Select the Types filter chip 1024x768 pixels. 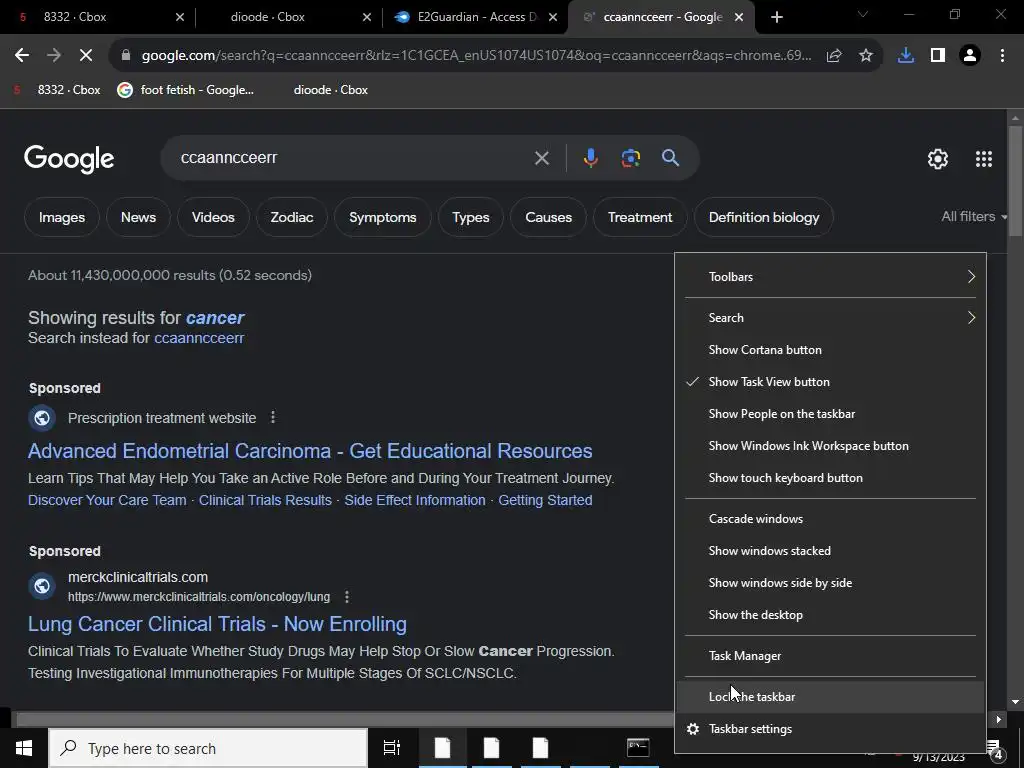coord(471,217)
